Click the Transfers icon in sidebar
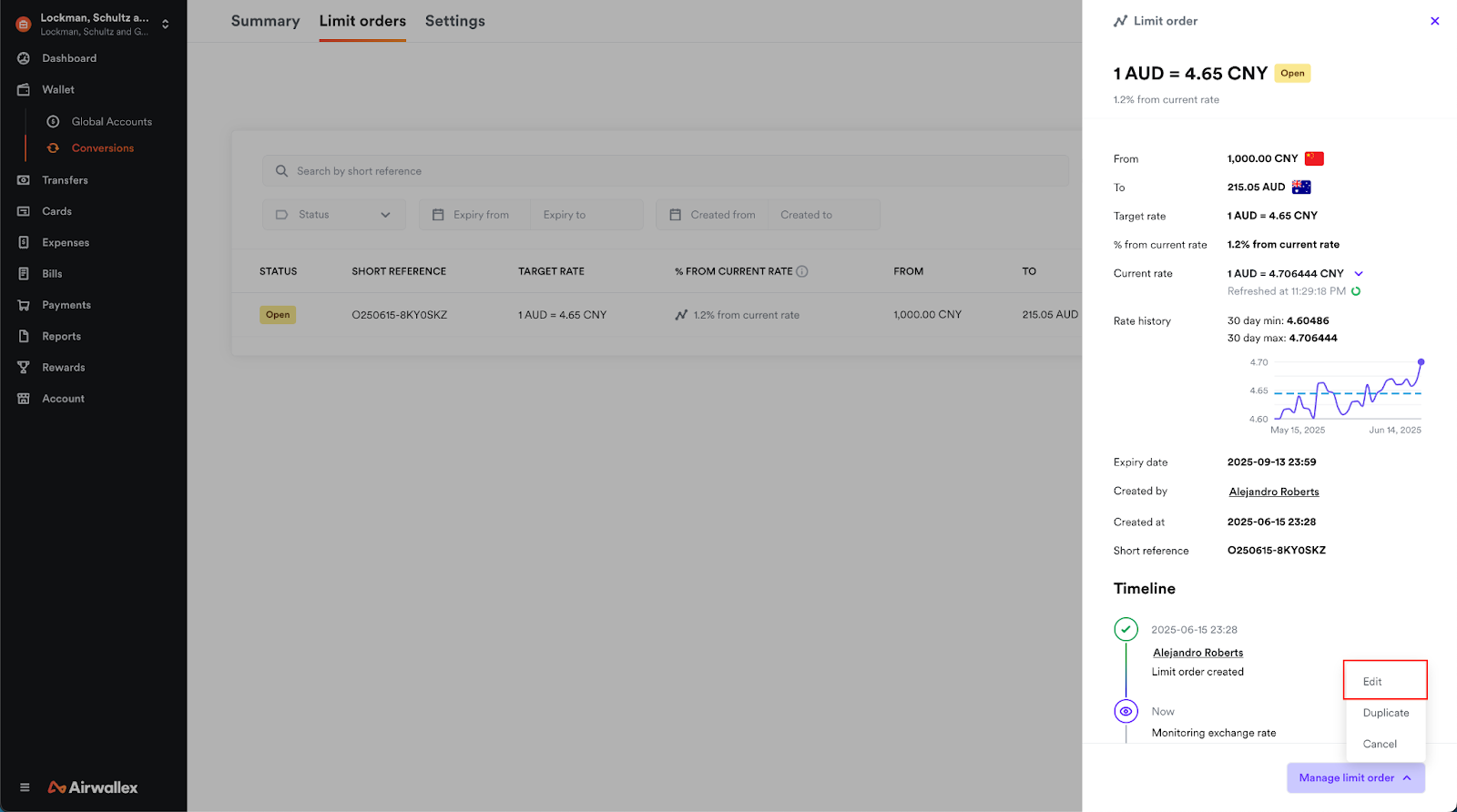 point(24,180)
